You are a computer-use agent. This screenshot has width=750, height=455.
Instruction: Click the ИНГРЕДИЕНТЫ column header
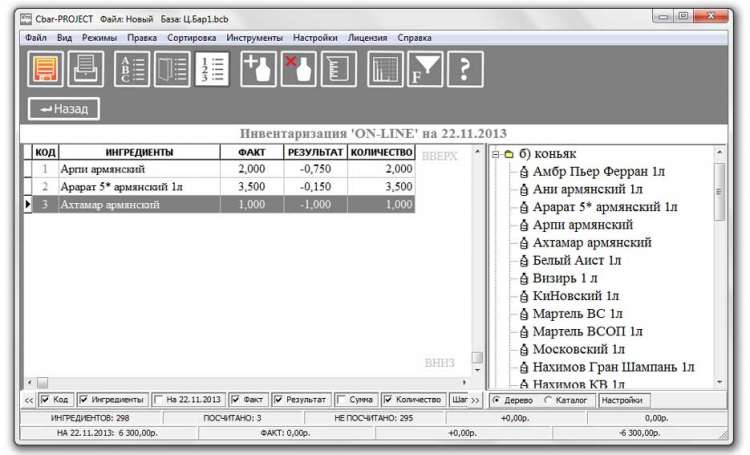(x=139, y=152)
